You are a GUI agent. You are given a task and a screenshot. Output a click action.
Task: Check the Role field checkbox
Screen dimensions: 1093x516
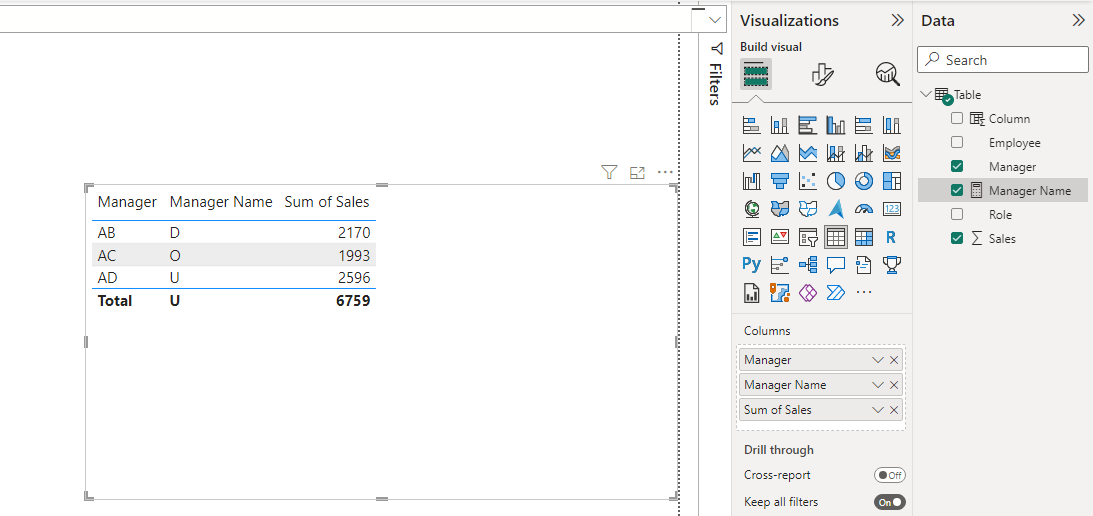pyautogui.click(x=957, y=214)
